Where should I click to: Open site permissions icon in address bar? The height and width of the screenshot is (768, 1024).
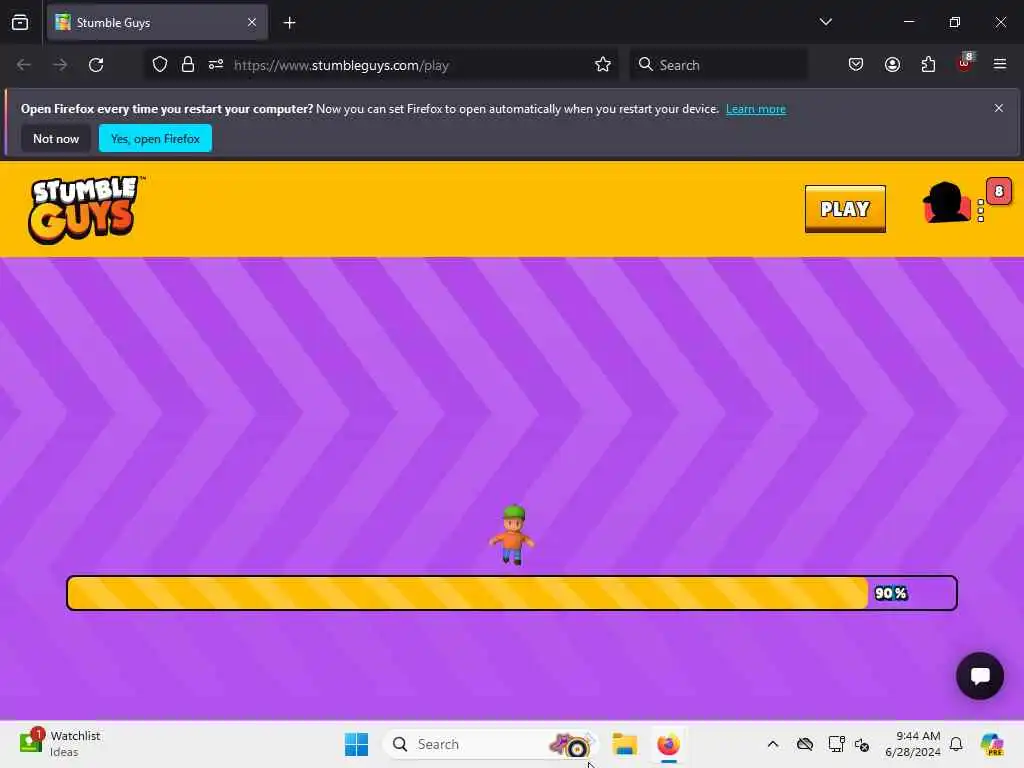coord(216,65)
